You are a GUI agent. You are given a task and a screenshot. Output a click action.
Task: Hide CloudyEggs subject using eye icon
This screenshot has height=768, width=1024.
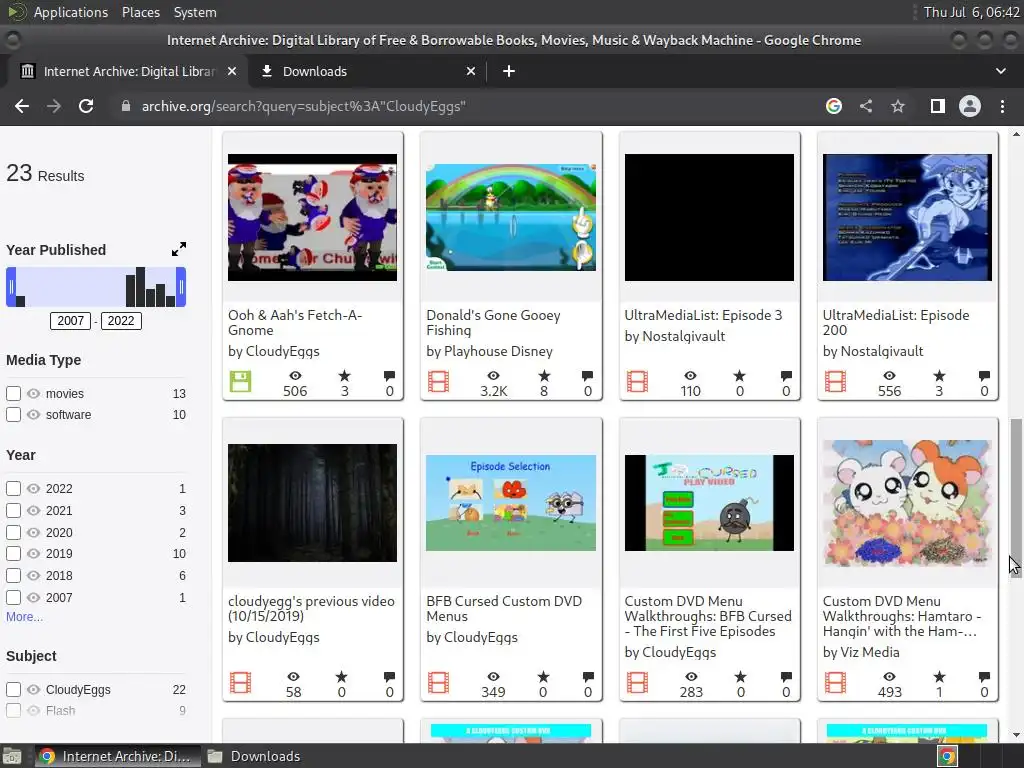[34, 690]
